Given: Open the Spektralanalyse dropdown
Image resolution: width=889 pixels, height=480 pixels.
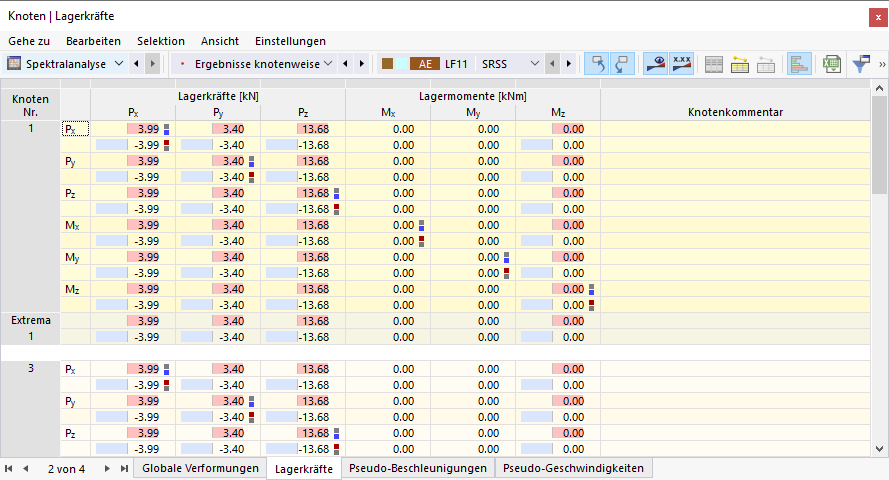Looking at the screenshot, I should [x=118, y=63].
